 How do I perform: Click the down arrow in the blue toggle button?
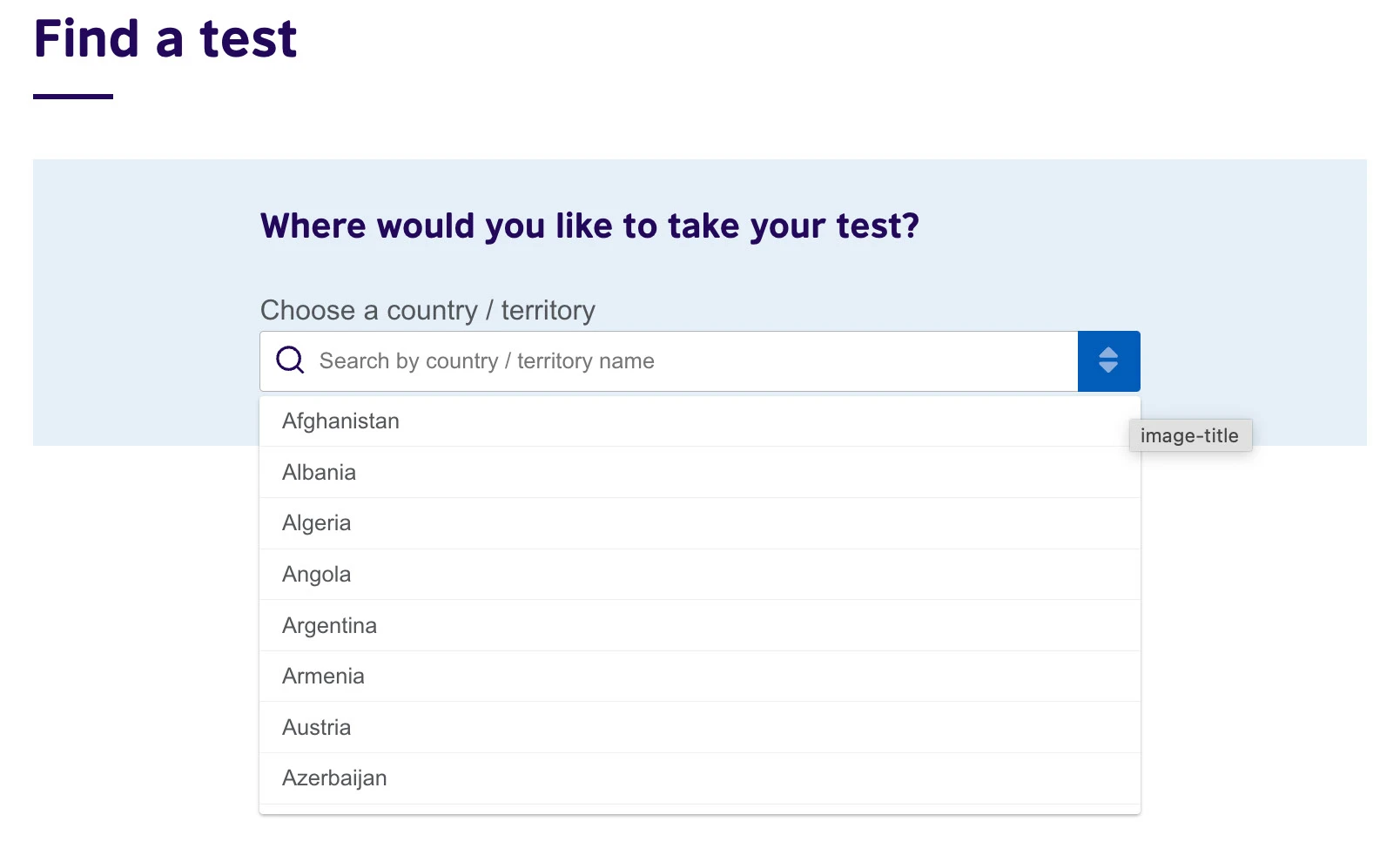pos(1108,367)
